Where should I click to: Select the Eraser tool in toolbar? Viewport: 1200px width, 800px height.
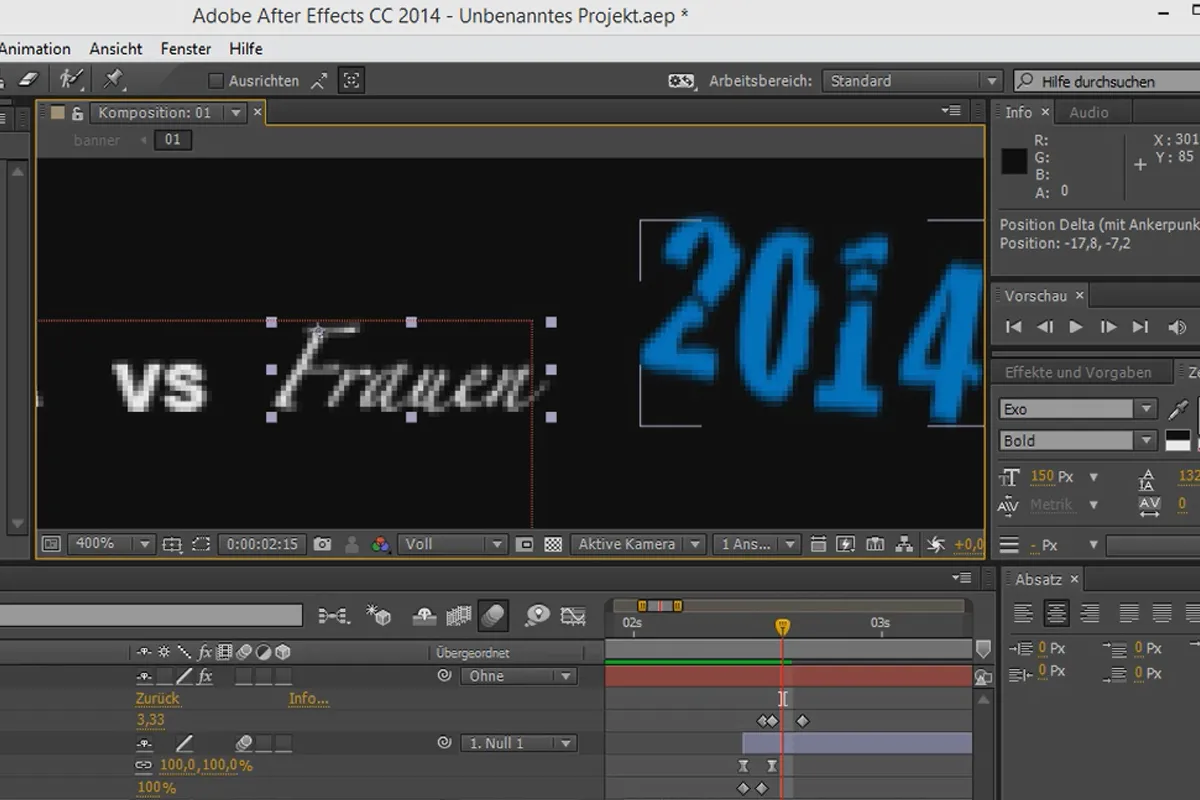click(x=27, y=79)
